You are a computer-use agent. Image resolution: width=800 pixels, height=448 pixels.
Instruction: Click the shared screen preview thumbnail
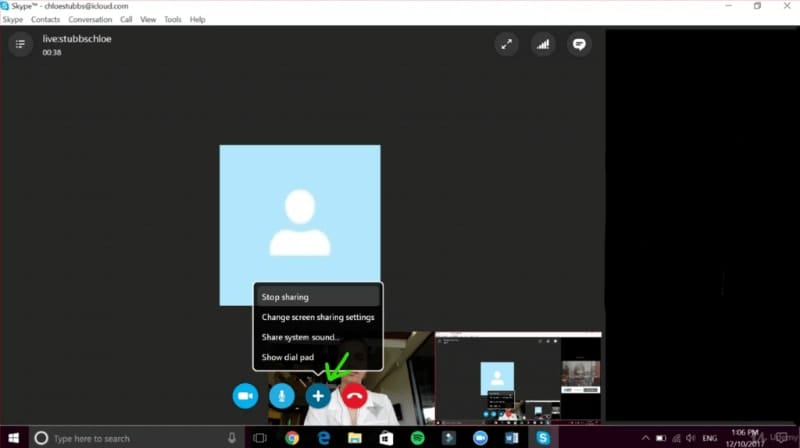[x=518, y=379]
